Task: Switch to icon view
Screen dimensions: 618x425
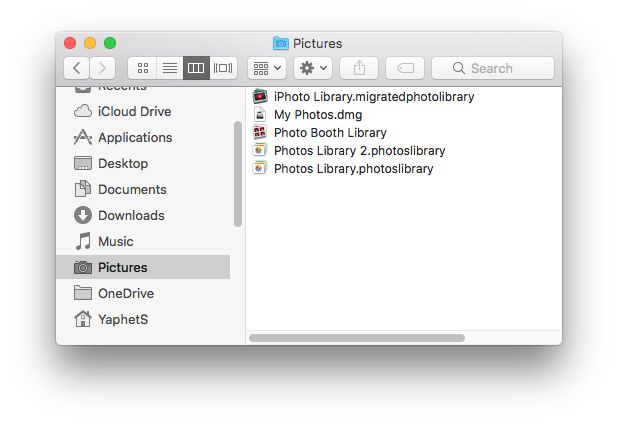Action: pyautogui.click(x=143, y=68)
